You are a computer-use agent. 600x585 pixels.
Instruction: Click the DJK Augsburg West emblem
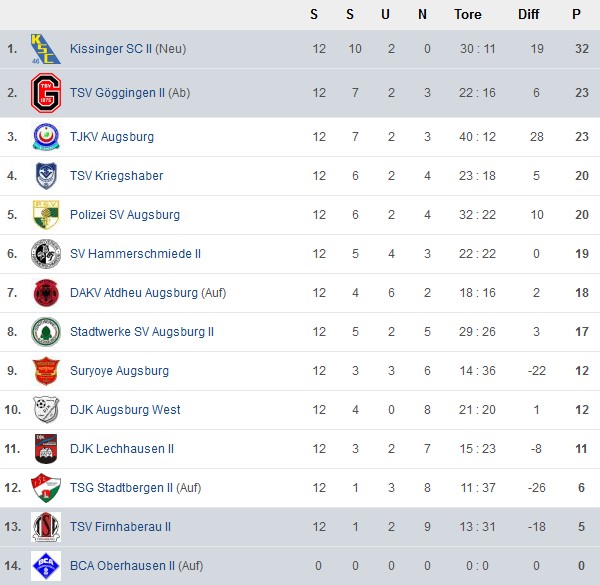[x=46, y=410]
